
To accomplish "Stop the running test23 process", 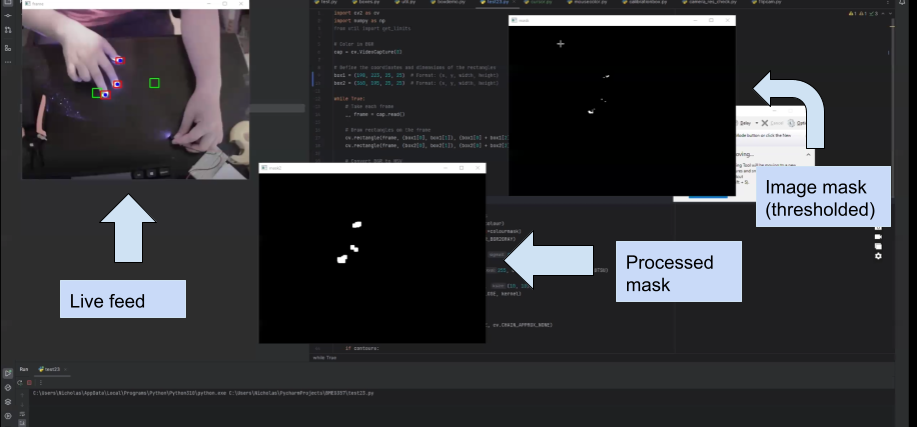I will tap(29, 383).
